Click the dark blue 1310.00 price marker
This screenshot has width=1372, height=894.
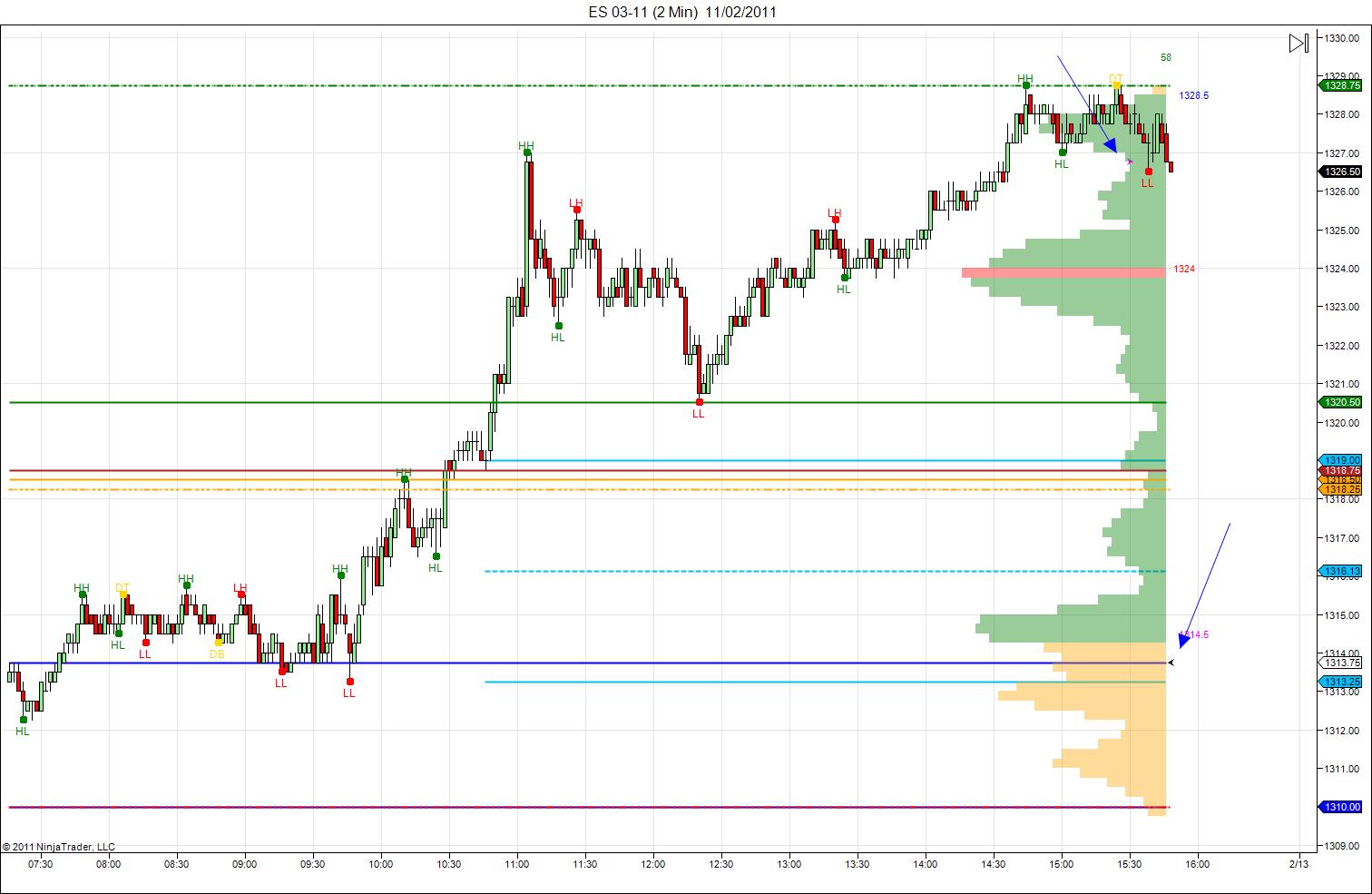(1341, 807)
